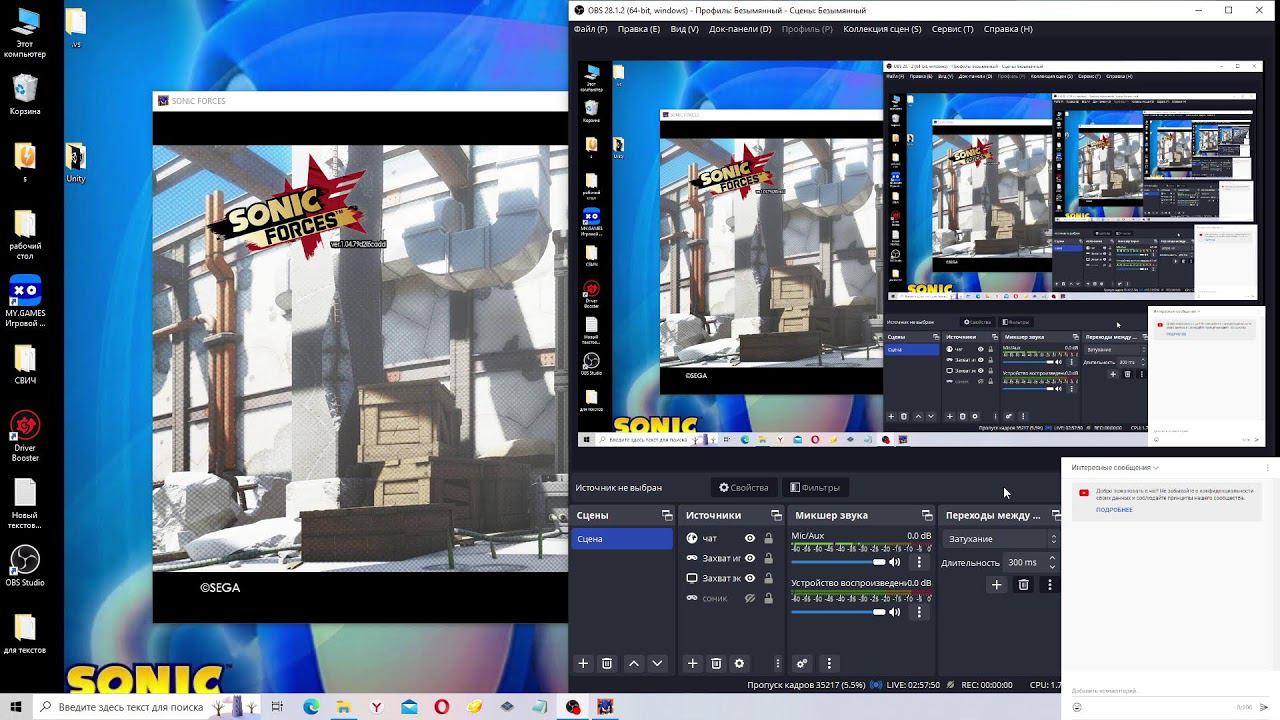Open Вид menu in OBS
This screenshot has width=1280, height=720.
point(684,29)
